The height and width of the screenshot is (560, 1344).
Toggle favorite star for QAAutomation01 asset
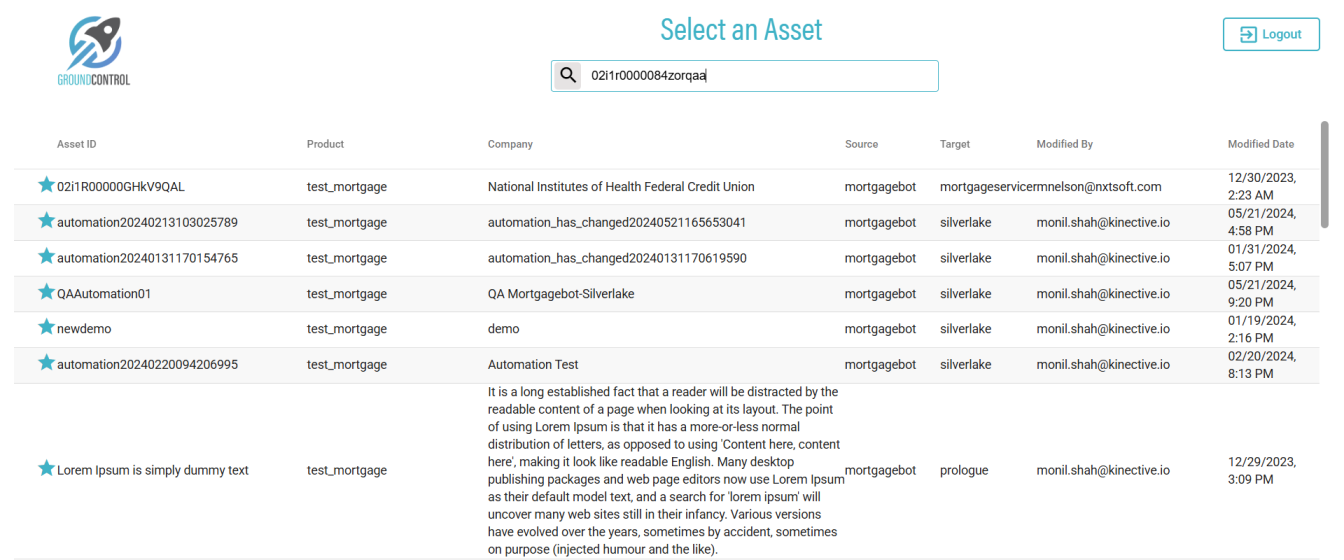click(46, 293)
